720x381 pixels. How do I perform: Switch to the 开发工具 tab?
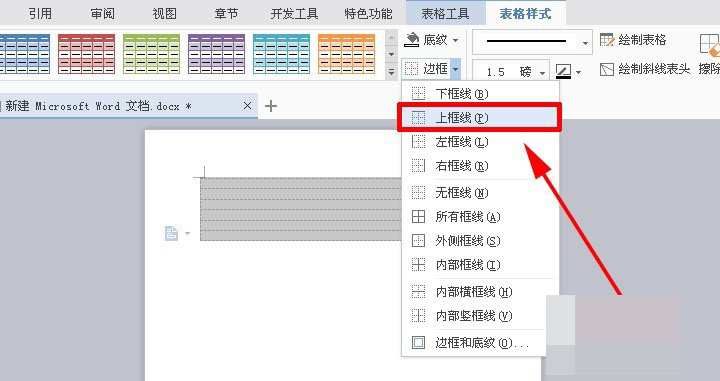(294, 13)
